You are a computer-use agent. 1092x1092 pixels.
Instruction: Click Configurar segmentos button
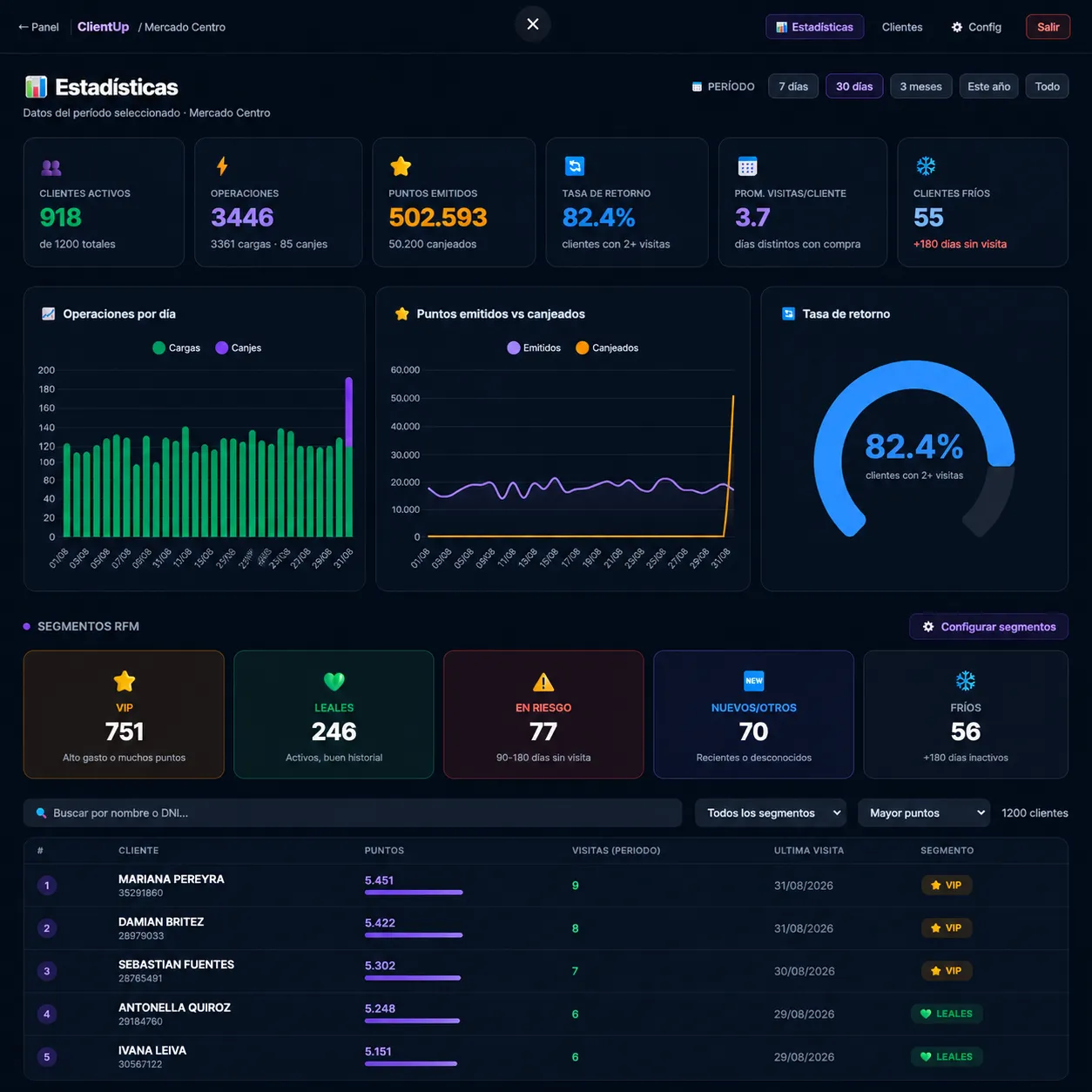point(988,627)
